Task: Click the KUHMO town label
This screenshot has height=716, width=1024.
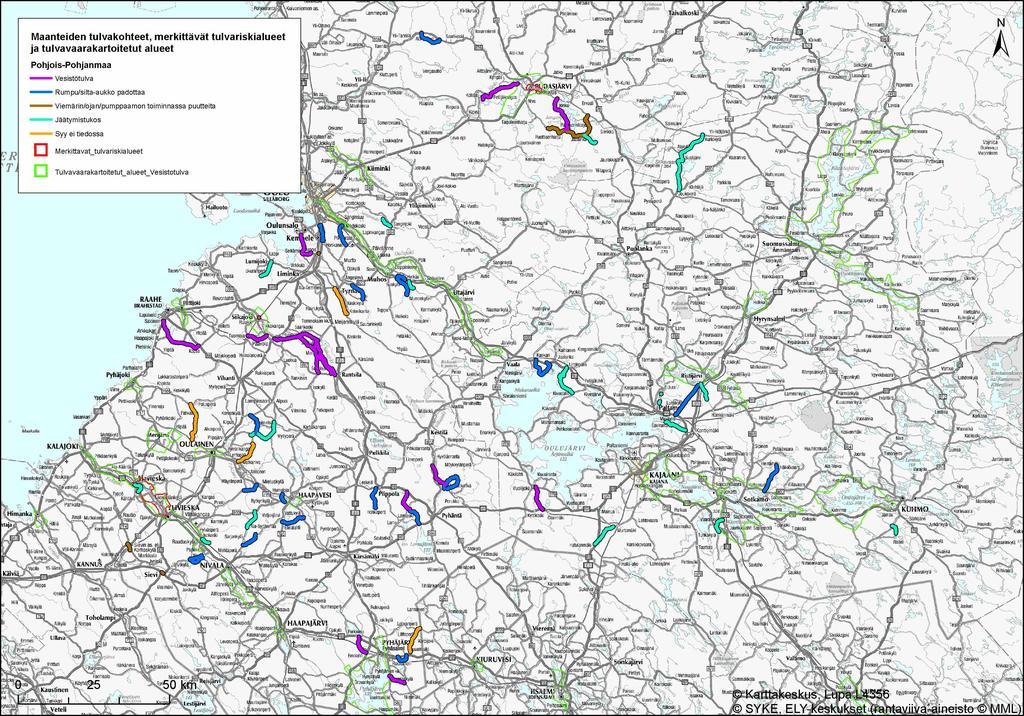Action: [x=915, y=509]
